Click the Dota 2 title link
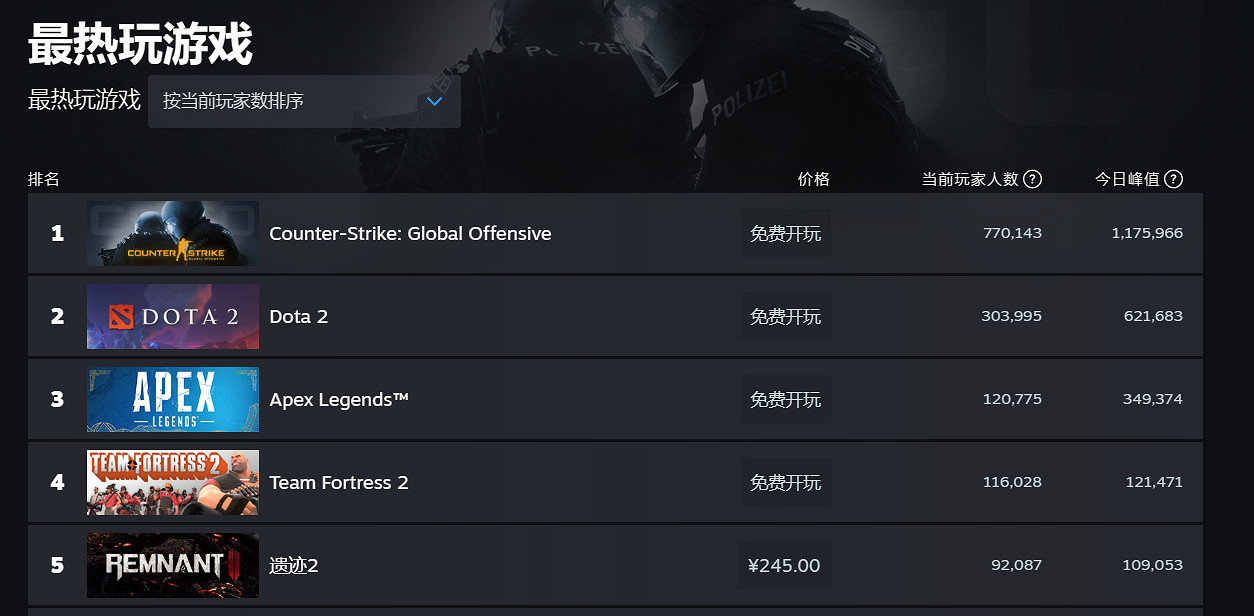The image size is (1254, 616). [299, 316]
